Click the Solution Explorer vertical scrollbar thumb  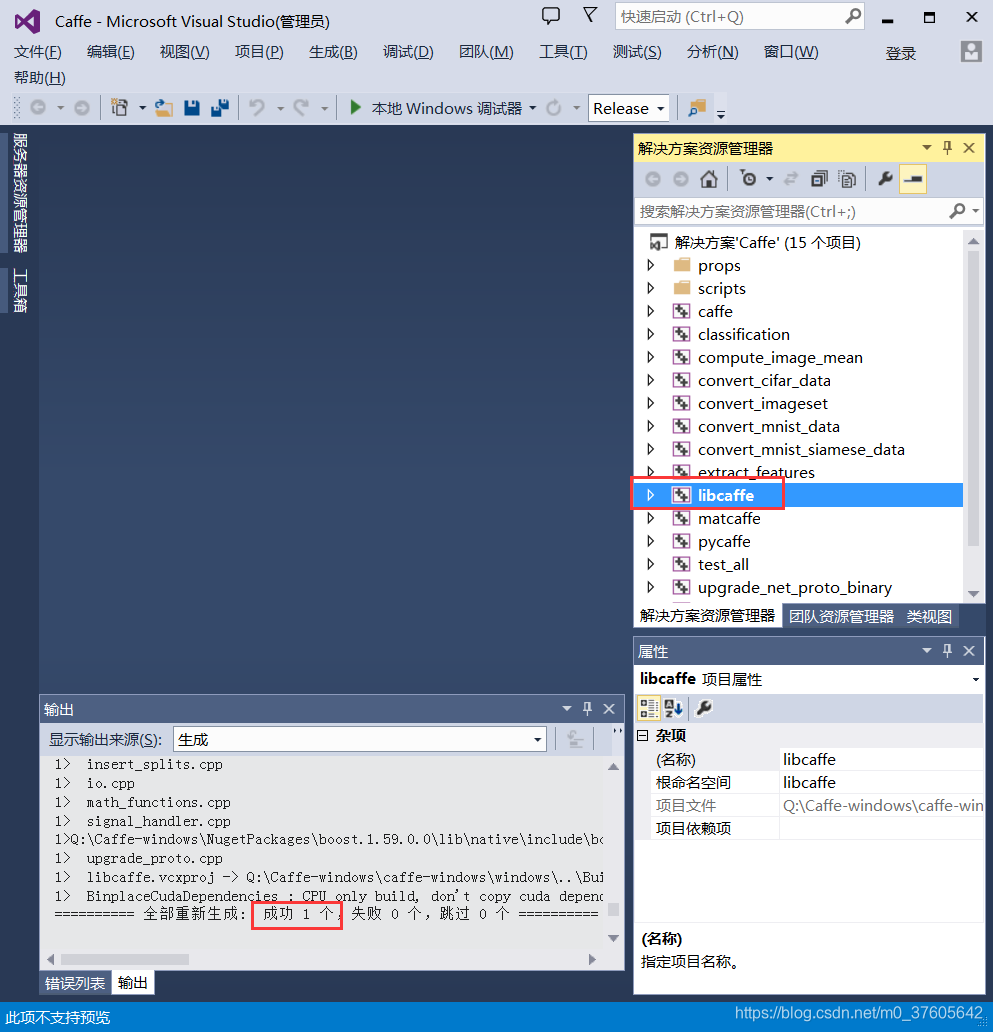(x=973, y=400)
